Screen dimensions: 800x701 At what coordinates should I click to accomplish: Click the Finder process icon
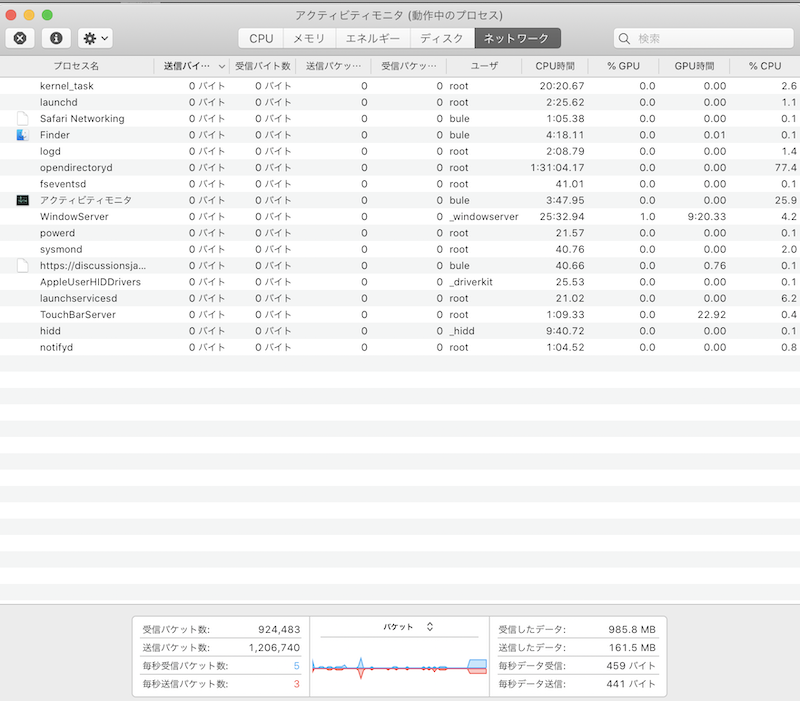tap(23, 135)
